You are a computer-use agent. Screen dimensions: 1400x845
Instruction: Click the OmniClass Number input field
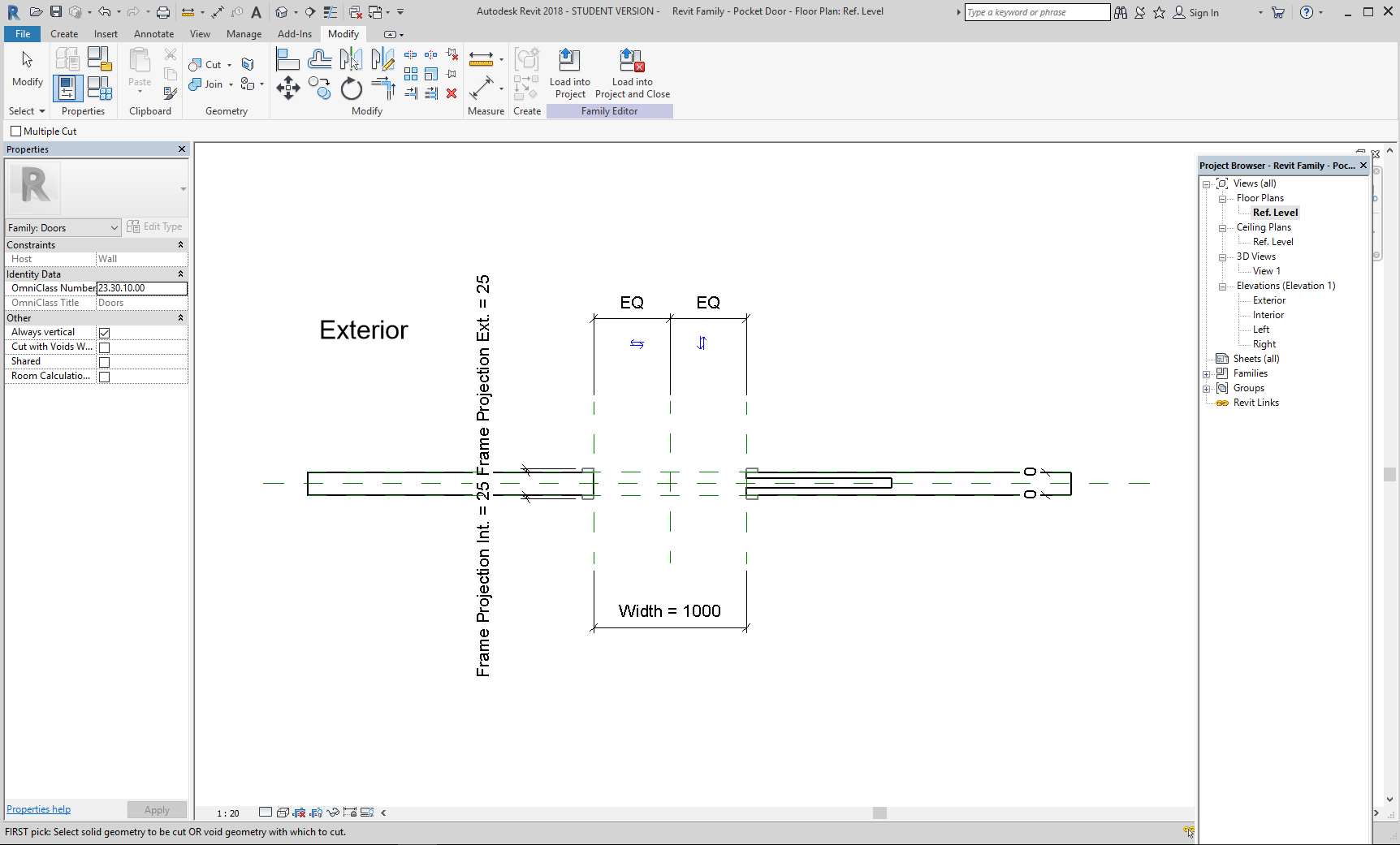[142, 288]
